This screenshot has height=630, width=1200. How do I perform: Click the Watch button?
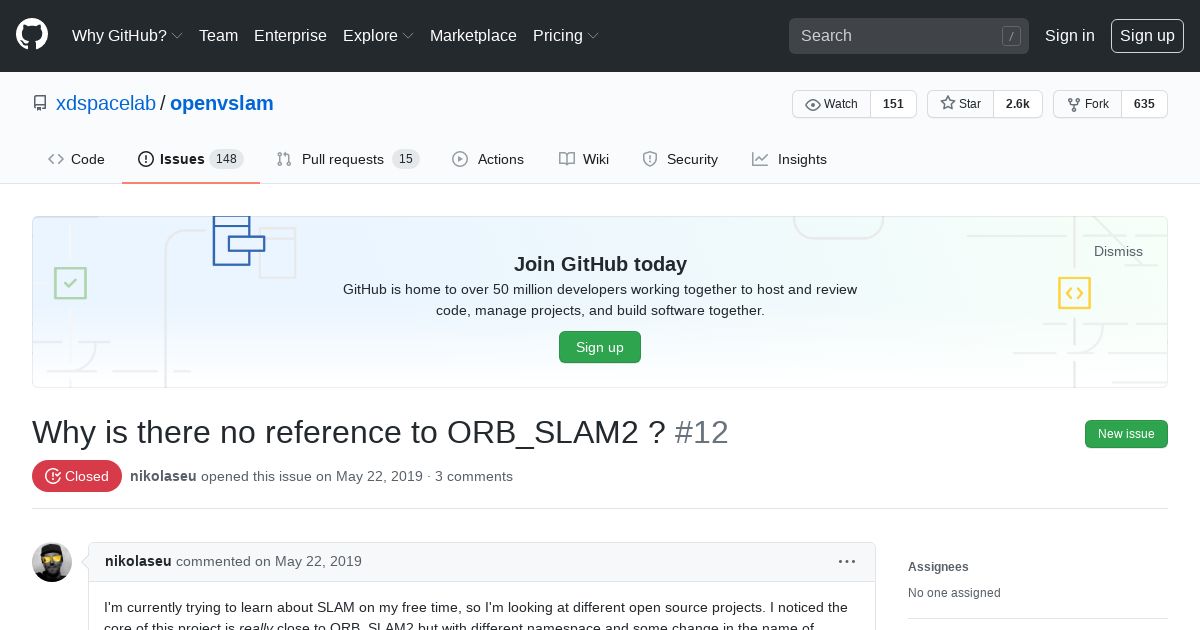[832, 104]
